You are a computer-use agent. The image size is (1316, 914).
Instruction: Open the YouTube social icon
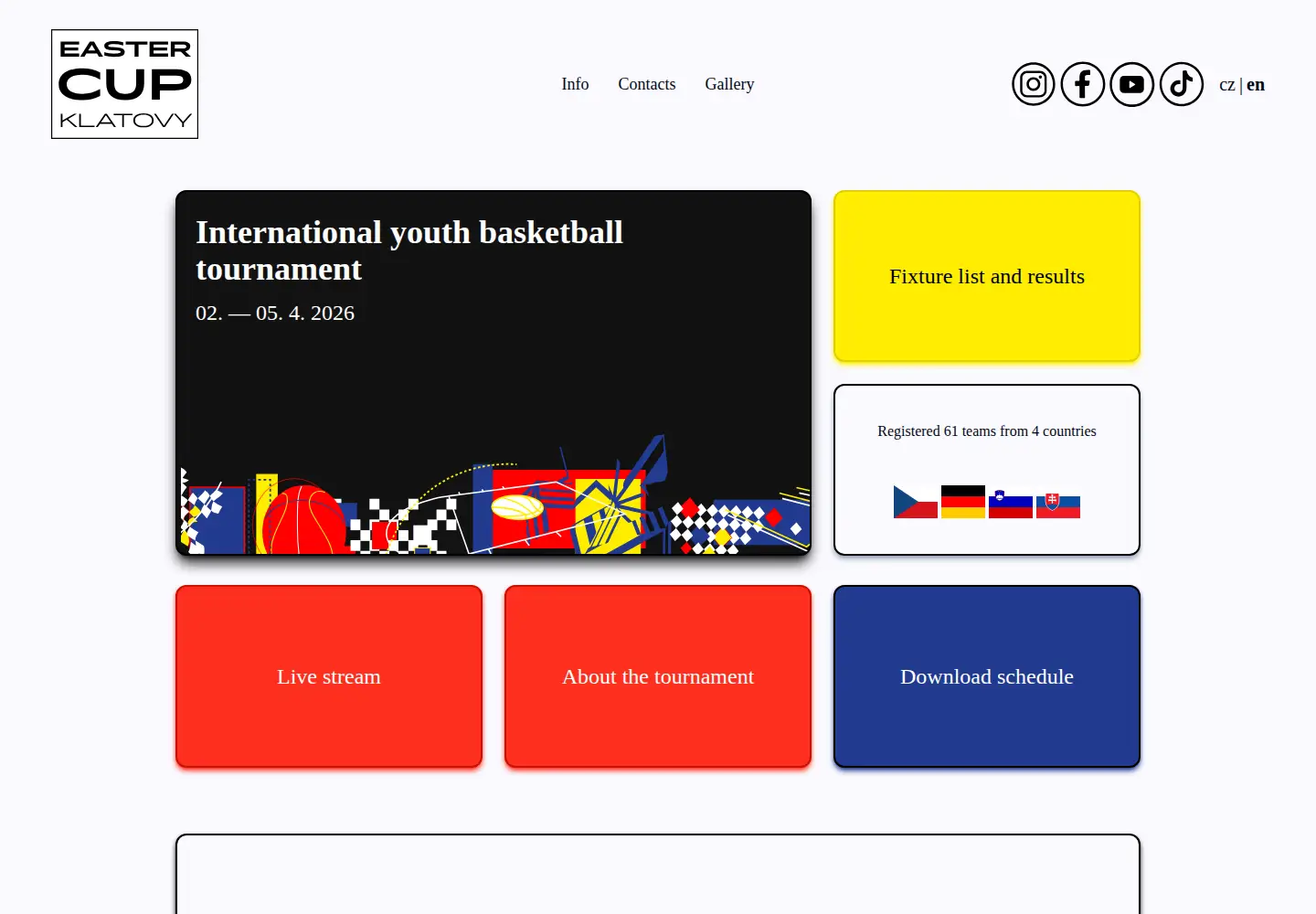click(x=1132, y=84)
